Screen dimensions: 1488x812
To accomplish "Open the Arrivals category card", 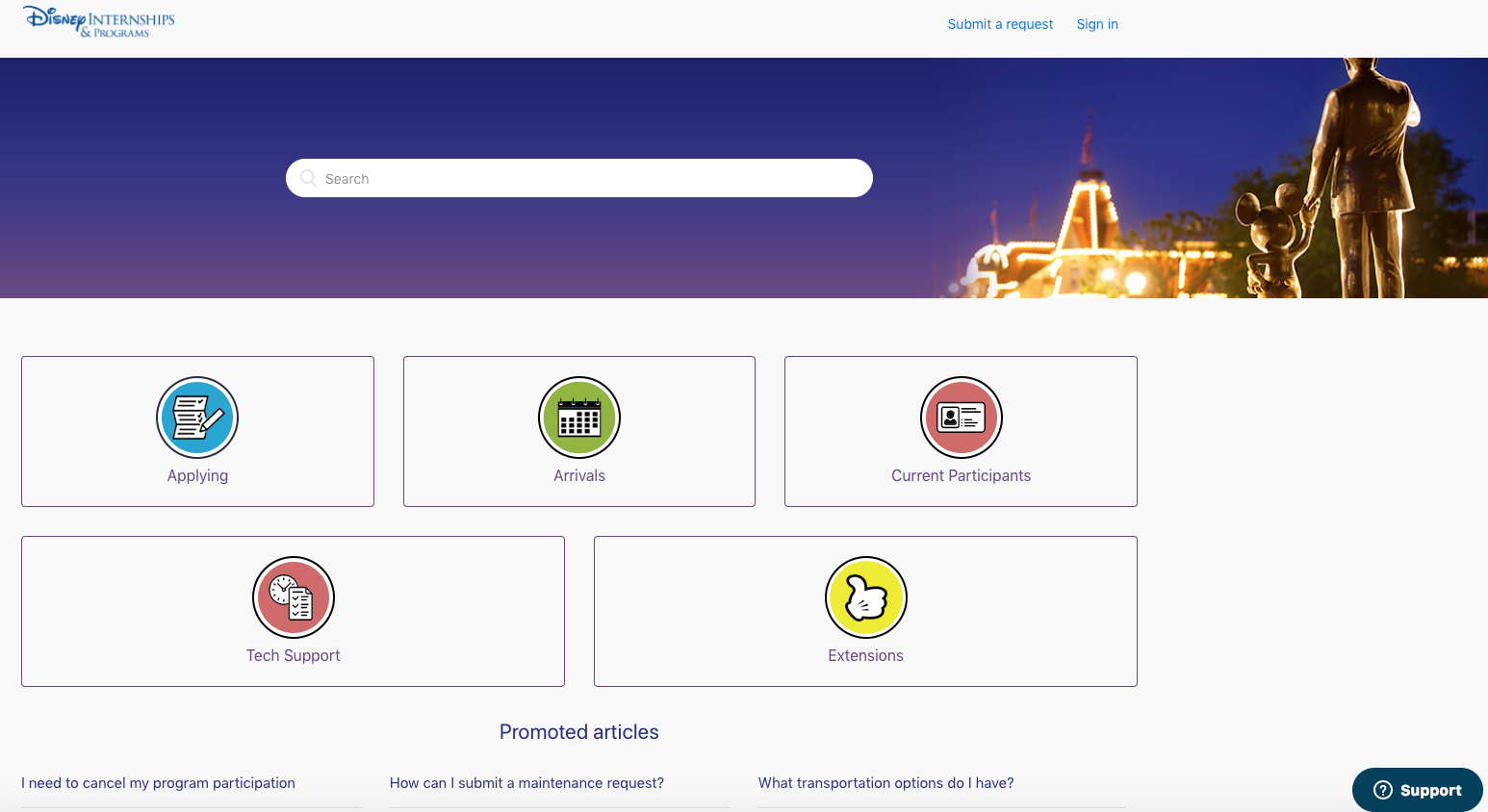I will click(x=578, y=431).
